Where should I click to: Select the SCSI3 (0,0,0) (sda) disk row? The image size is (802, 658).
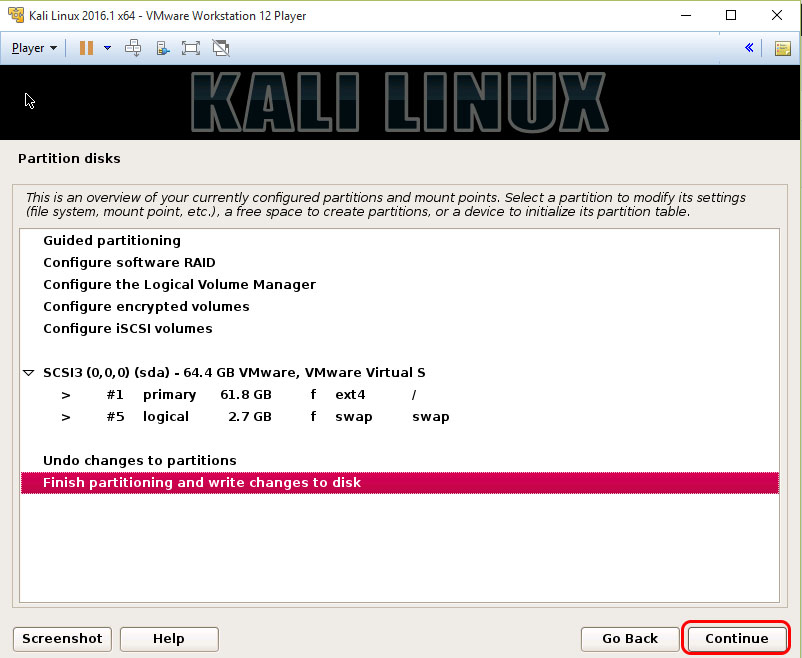[x=399, y=372]
